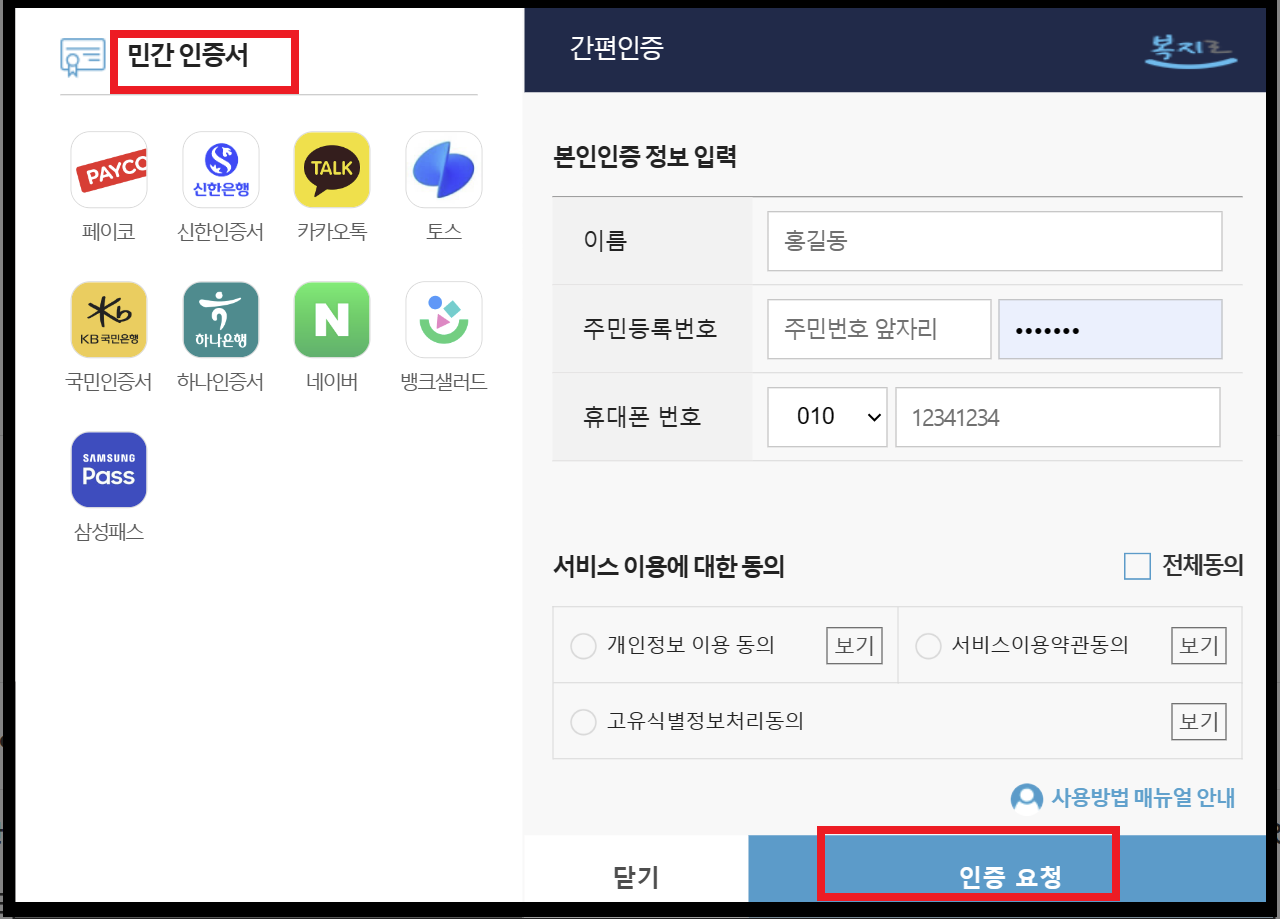Open the 사용방법 매뉴얼 안내 link
Viewport: 1280px width, 919px height.
click(1143, 798)
